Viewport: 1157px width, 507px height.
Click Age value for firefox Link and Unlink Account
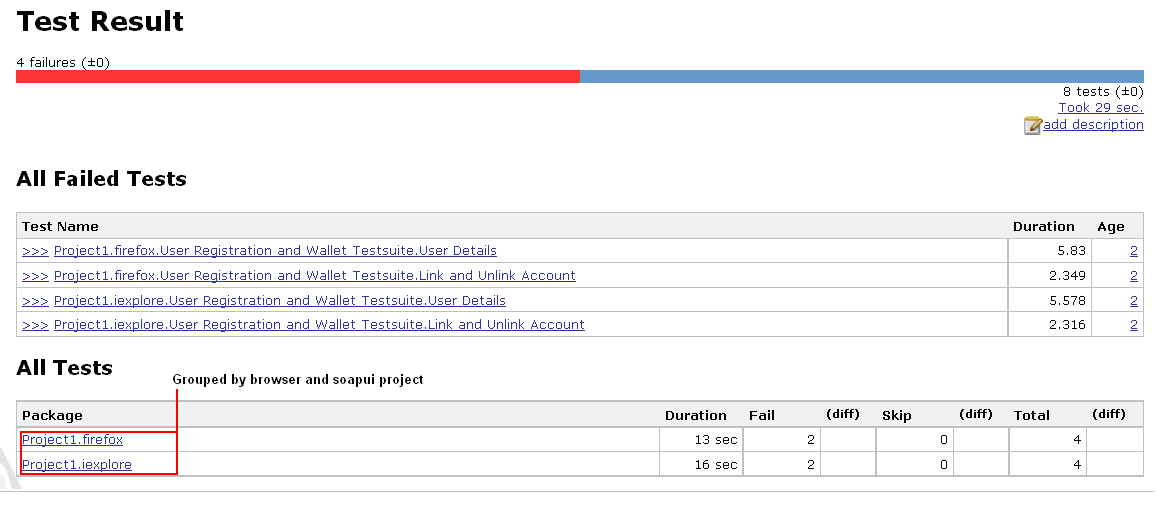[1134, 276]
